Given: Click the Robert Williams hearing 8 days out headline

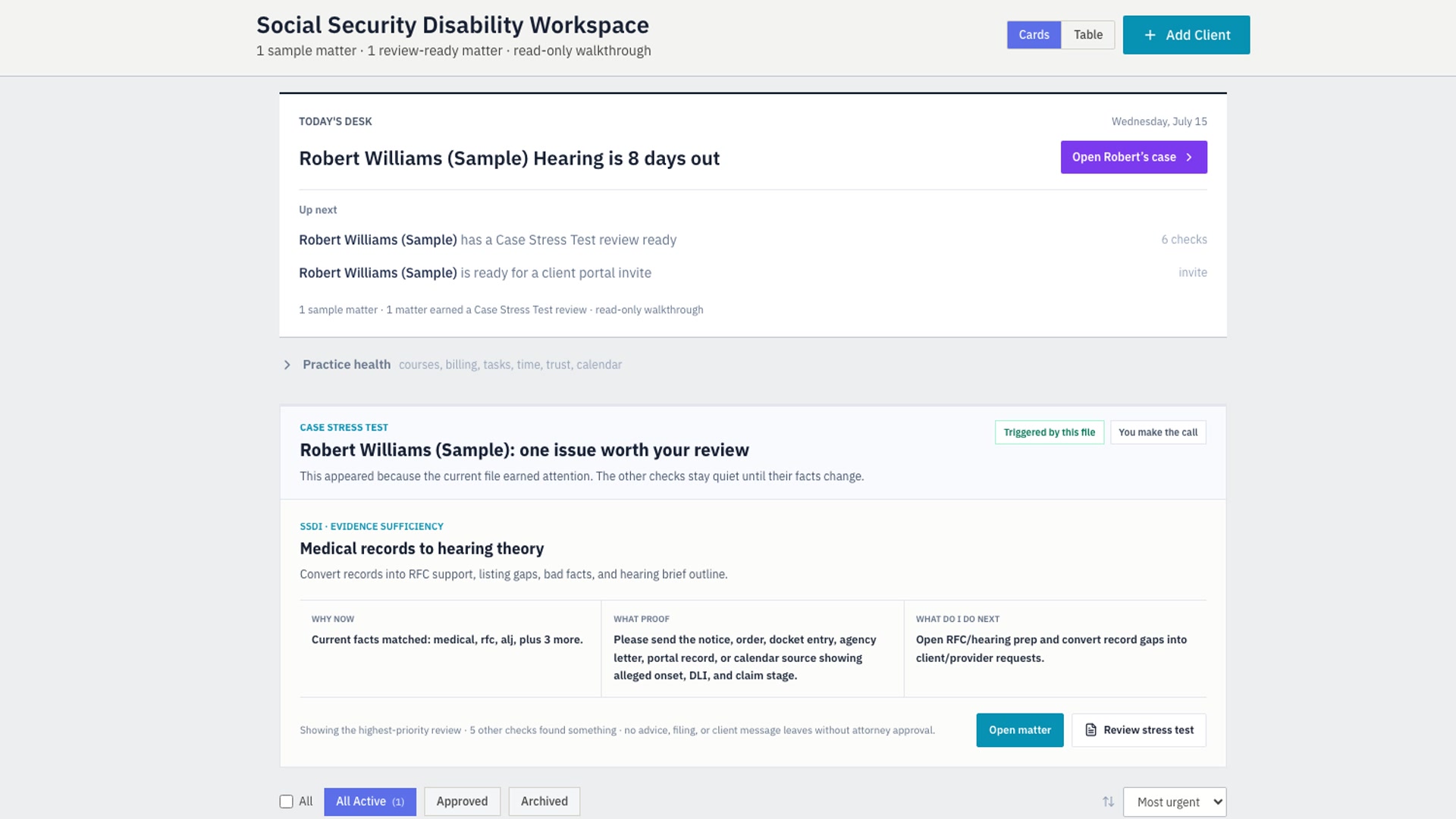Looking at the screenshot, I should pyautogui.click(x=509, y=158).
